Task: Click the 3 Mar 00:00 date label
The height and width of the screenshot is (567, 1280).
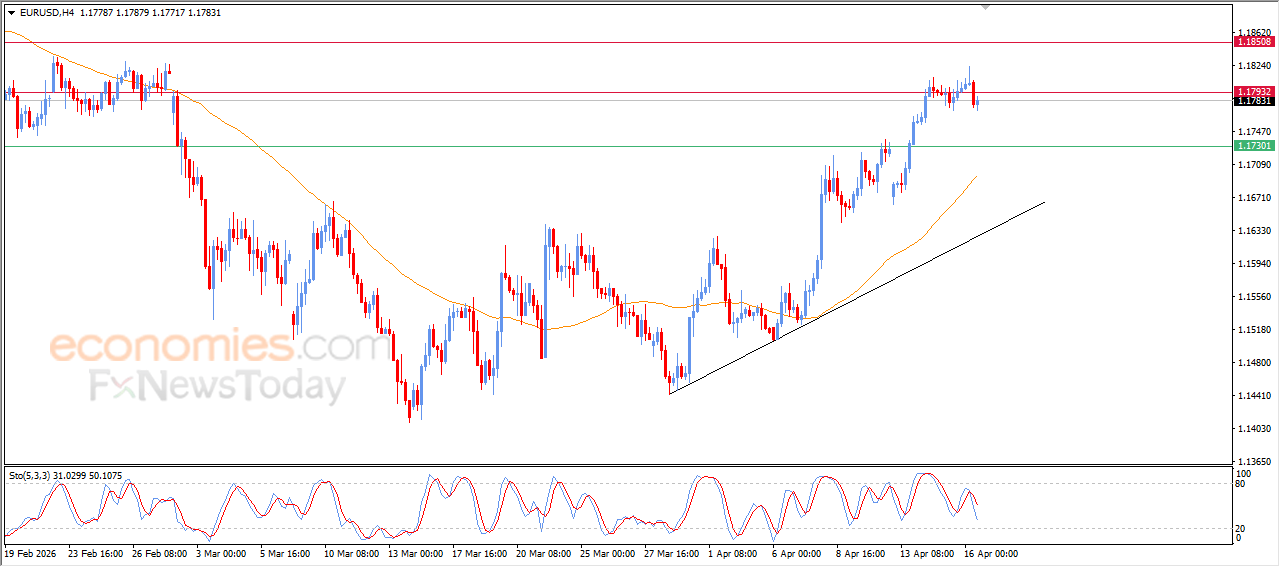Action: click(x=222, y=552)
